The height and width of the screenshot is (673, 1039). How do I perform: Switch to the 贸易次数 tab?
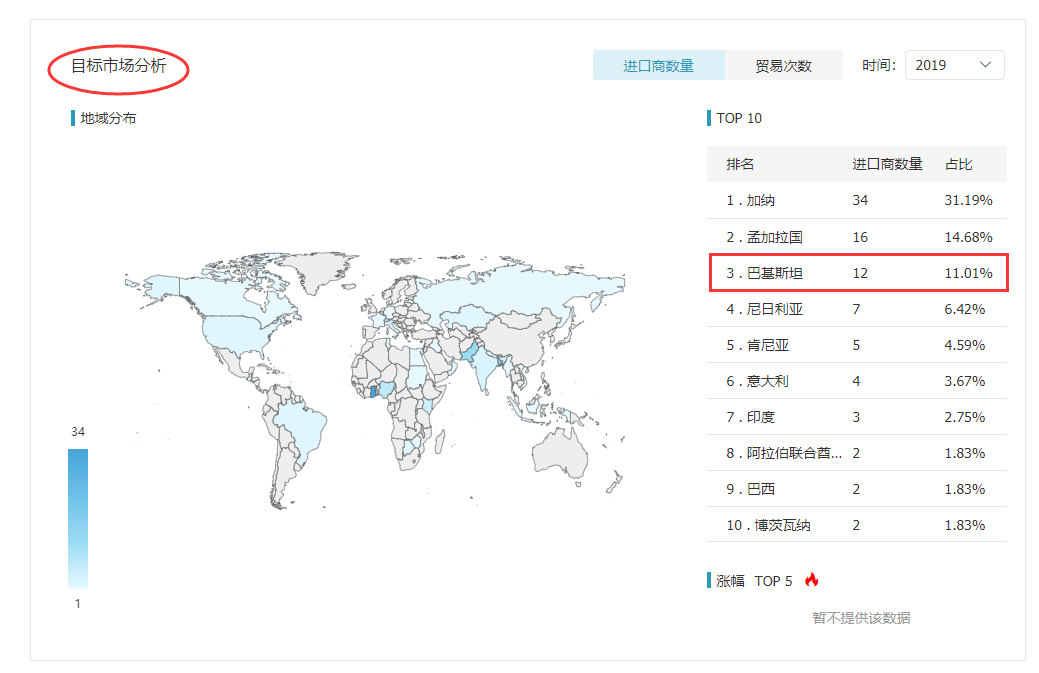tap(782, 64)
